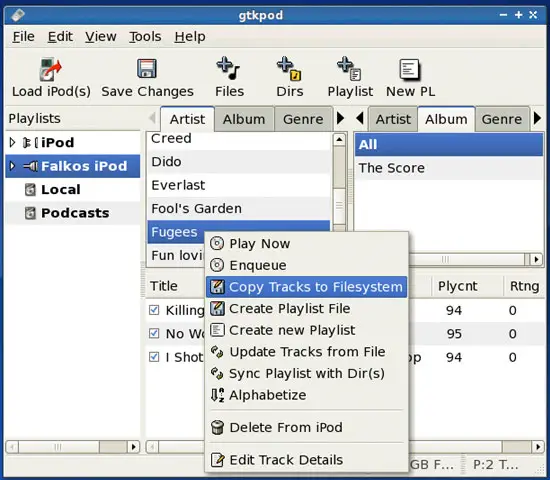Add Playlist using the toolbar icon
This screenshot has width=550, height=480.
(x=349, y=68)
